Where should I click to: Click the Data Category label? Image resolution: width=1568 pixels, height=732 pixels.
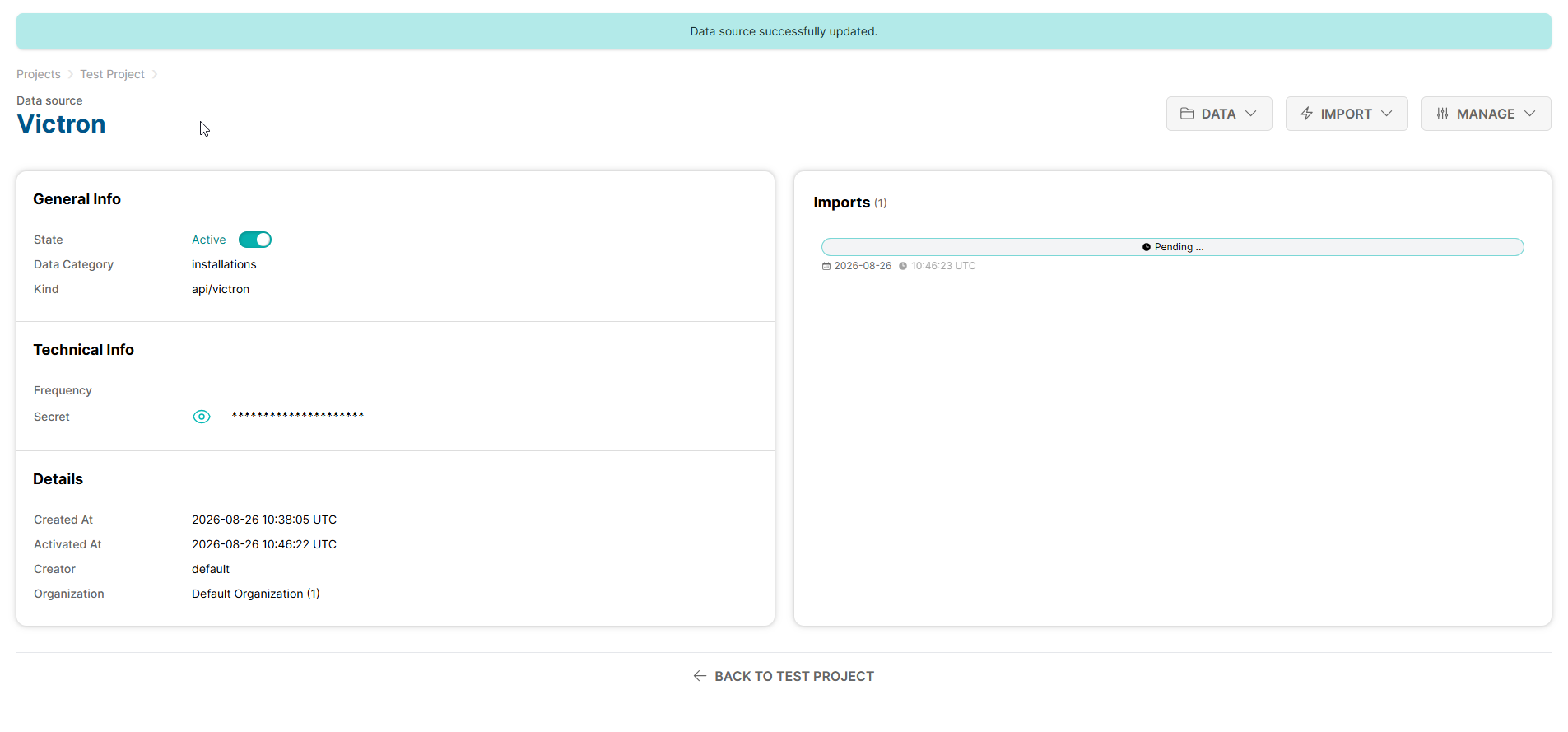click(73, 264)
